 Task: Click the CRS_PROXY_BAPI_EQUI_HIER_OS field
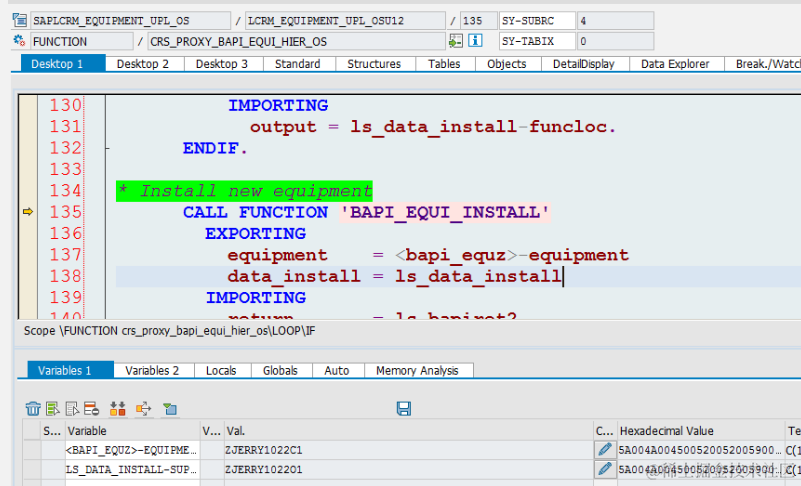[x=296, y=41]
